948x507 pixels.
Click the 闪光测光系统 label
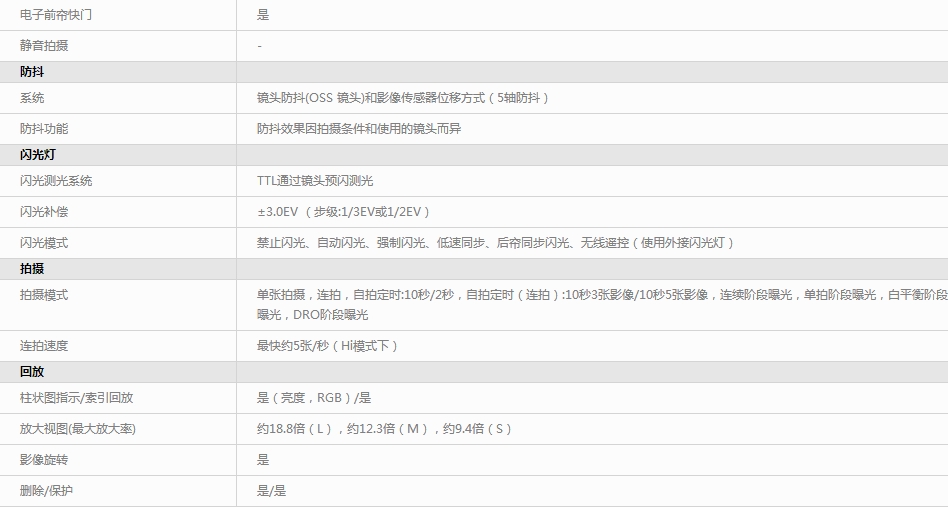(x=56, y=181)
